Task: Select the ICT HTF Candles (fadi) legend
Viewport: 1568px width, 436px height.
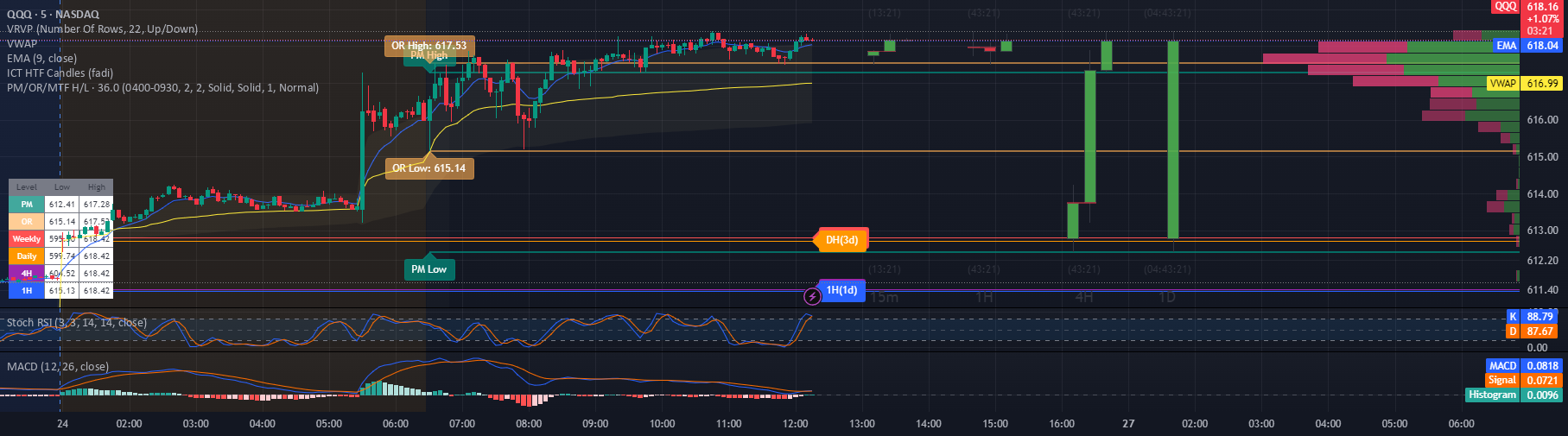Action: tap(60, 73)
